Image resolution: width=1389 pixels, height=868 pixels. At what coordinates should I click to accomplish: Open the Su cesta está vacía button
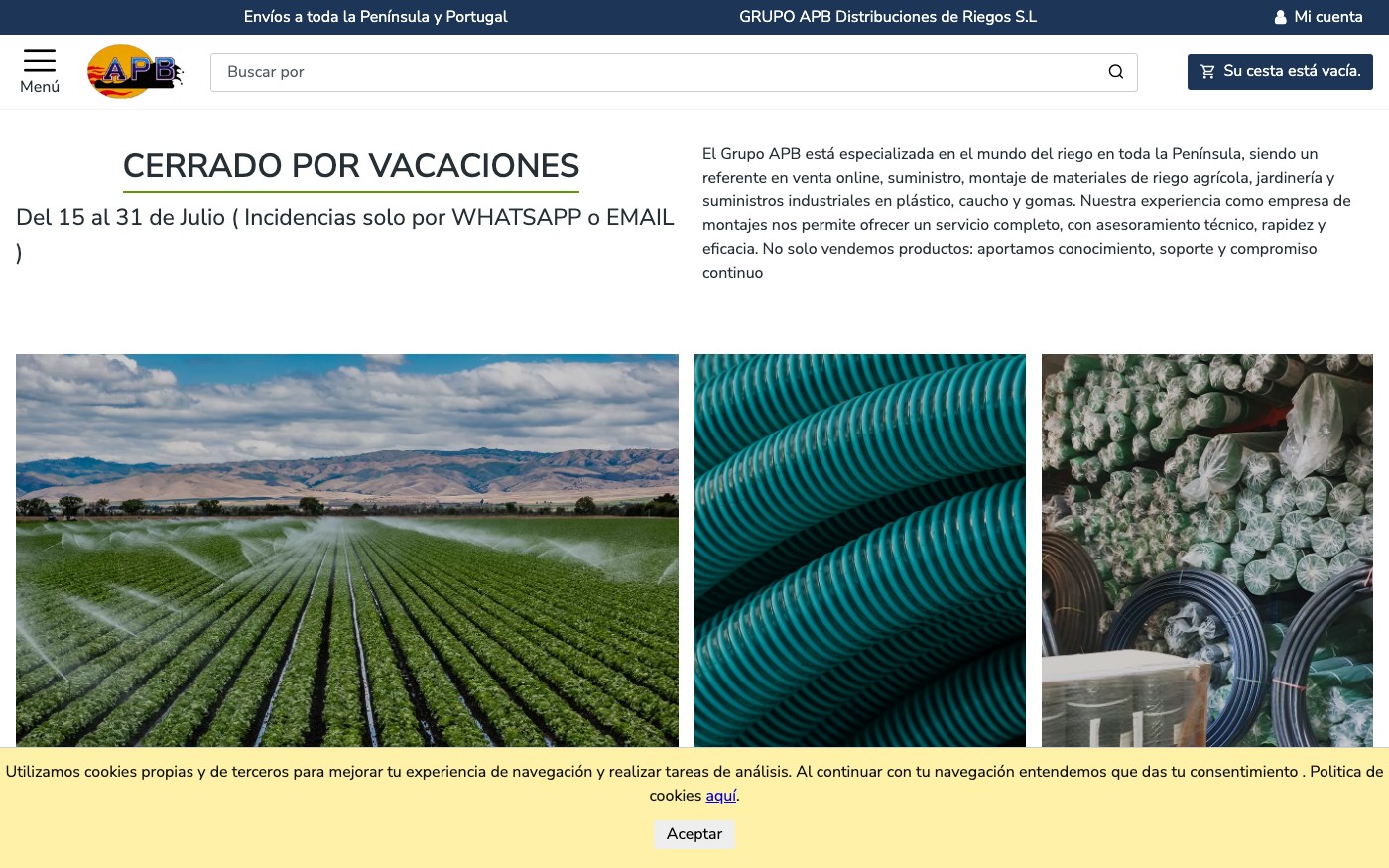tap(1280, 71)
